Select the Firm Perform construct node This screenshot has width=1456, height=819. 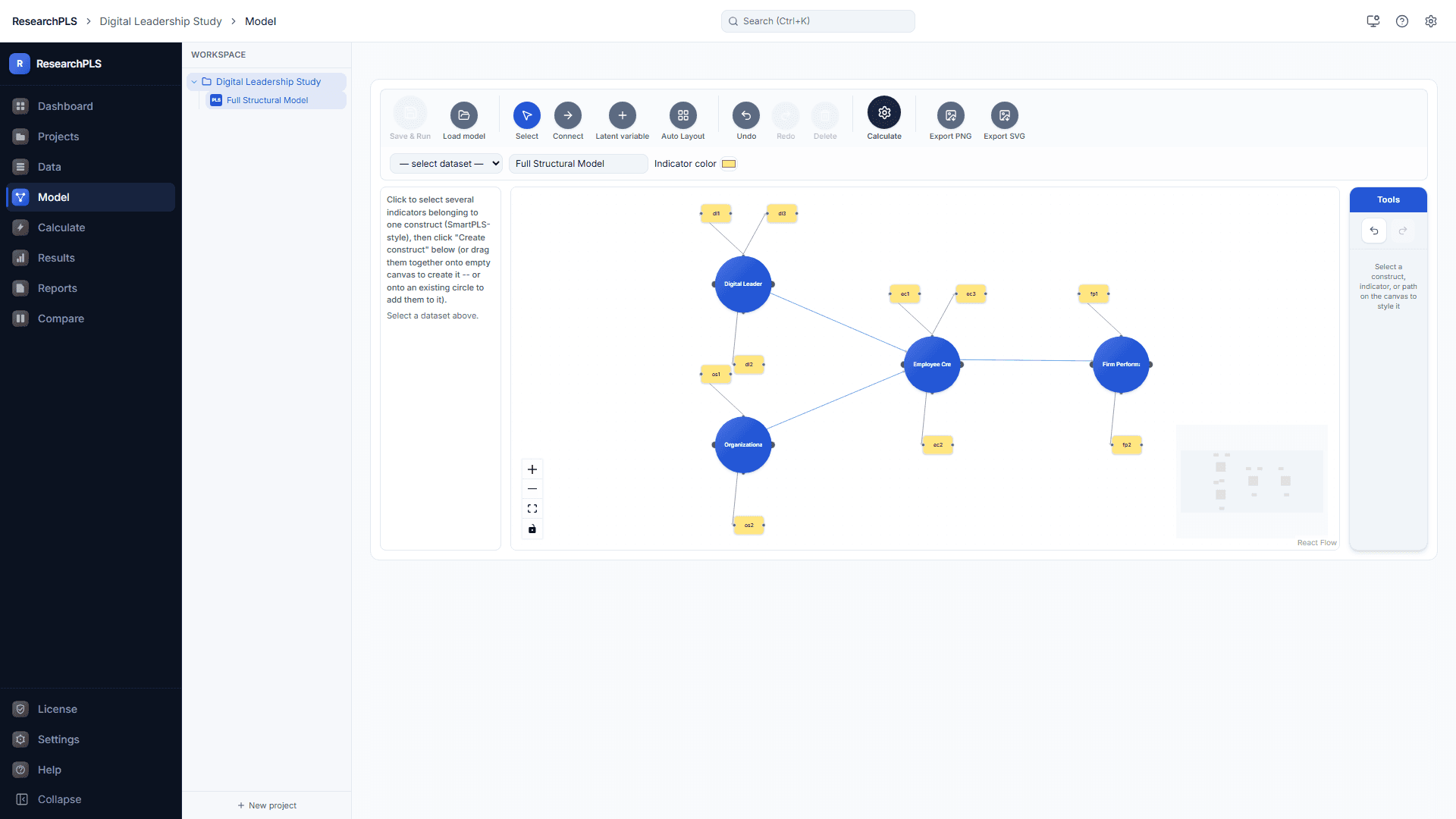[1121, 365]
